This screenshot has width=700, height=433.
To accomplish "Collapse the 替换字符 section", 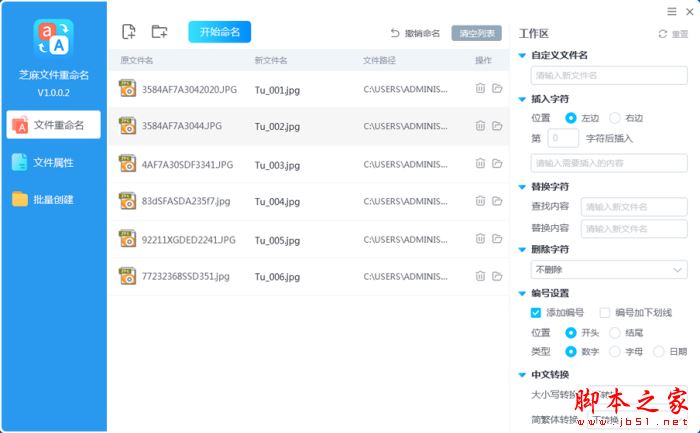I will (522, 187).
